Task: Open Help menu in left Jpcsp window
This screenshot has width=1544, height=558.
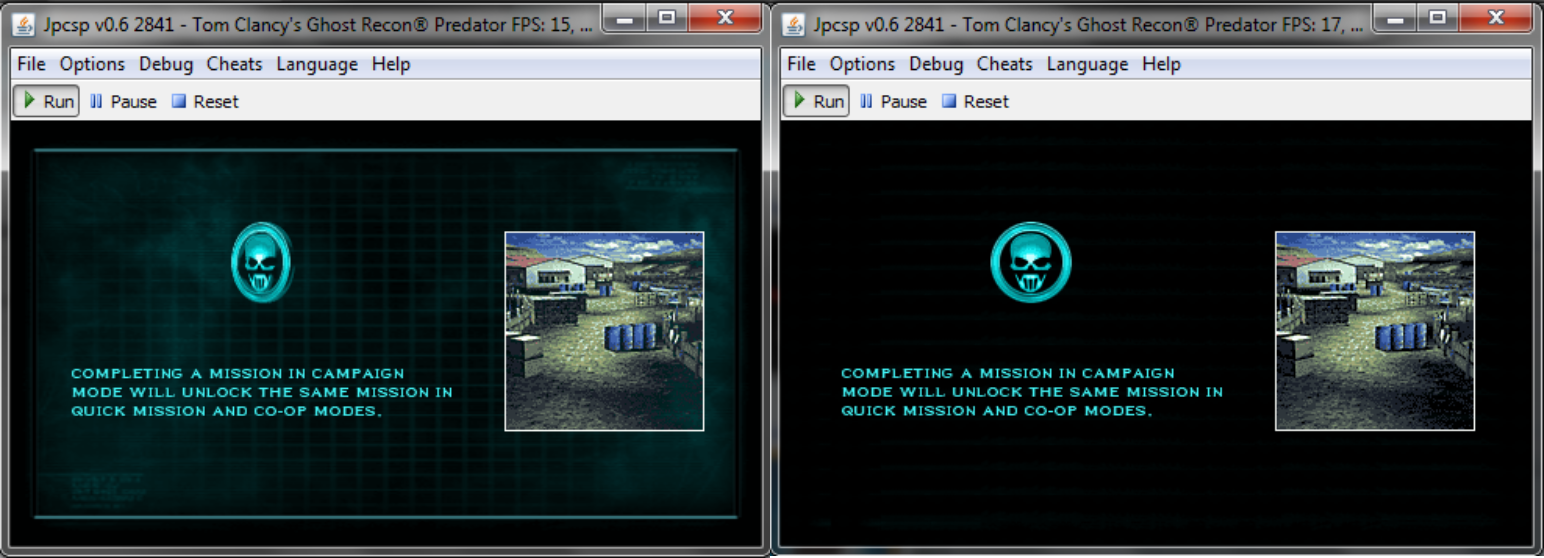Action: (391, 64)
